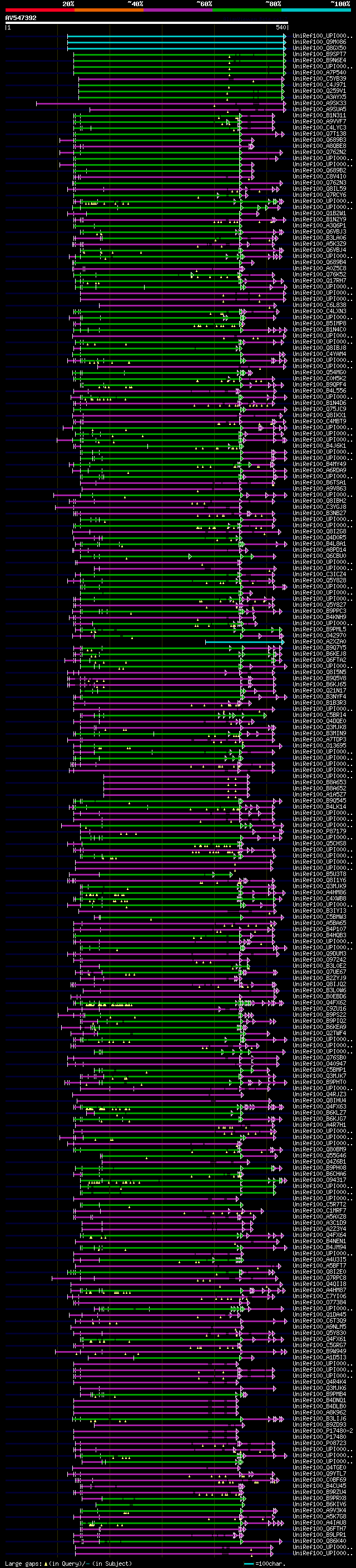Screen dimensions: 356x1568
Task: Select hit label UniRef100_B4L556
Action: [x=319, y=391]
